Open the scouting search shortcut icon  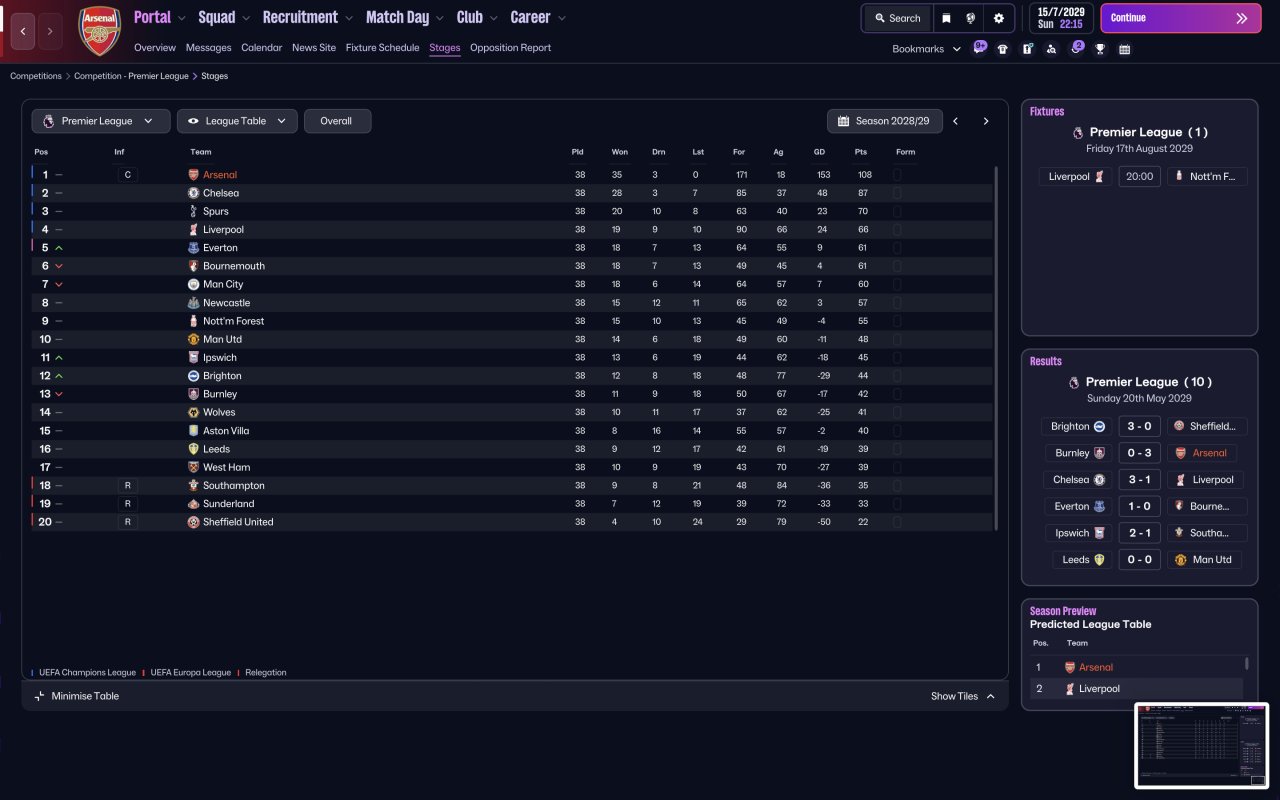tap(1051, 49)
